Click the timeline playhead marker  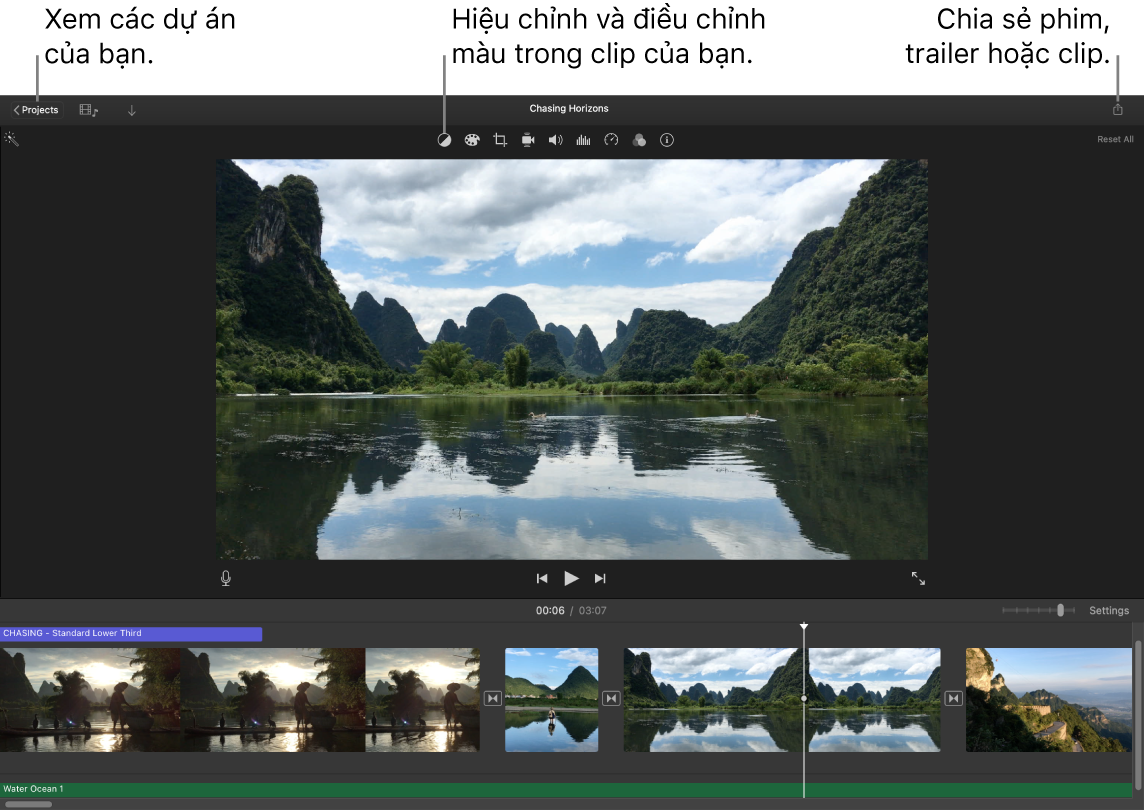click(x=804, y=626)
